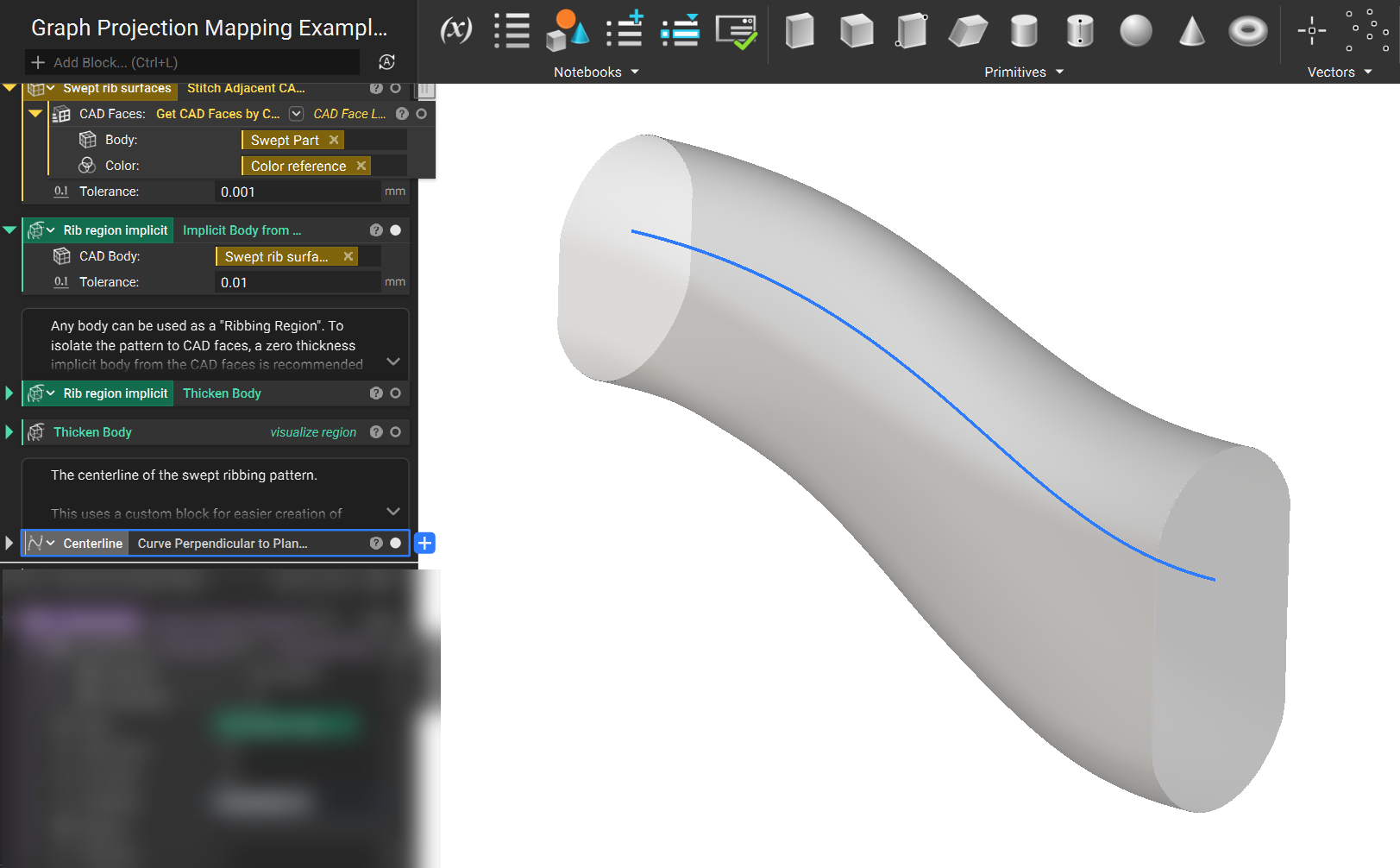Image resolution: width=1400 pixels, height=868 pixels.
Task: Click the notebook add-block list icon
Action: (x=625, y=29)
